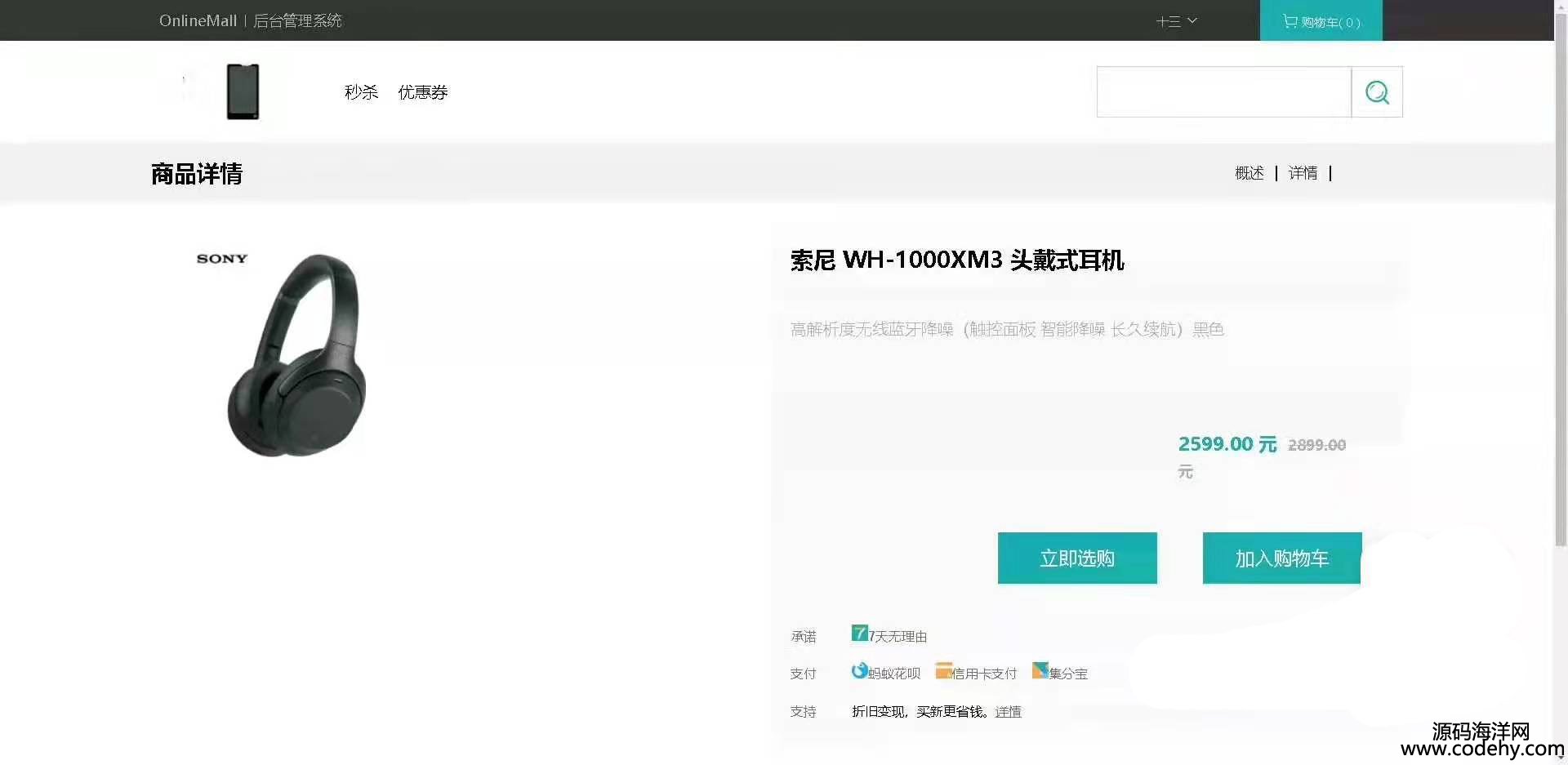The width and height of the screenshot is (1568, 765).
Task: Click the 7天无理由 green icon
Action: (x=859, y=633)
